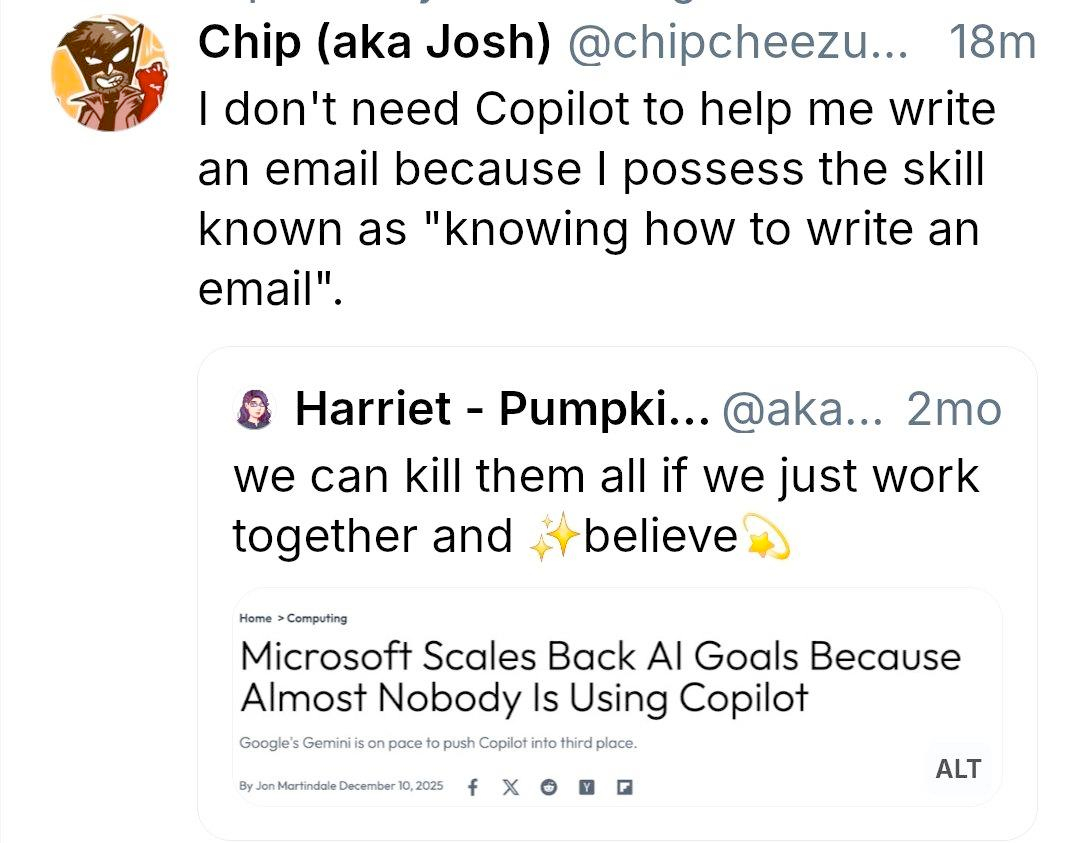Open Harriet - Pumpki... display name
Viewport: 1079px width, 843px height.
tap(502, 409)
